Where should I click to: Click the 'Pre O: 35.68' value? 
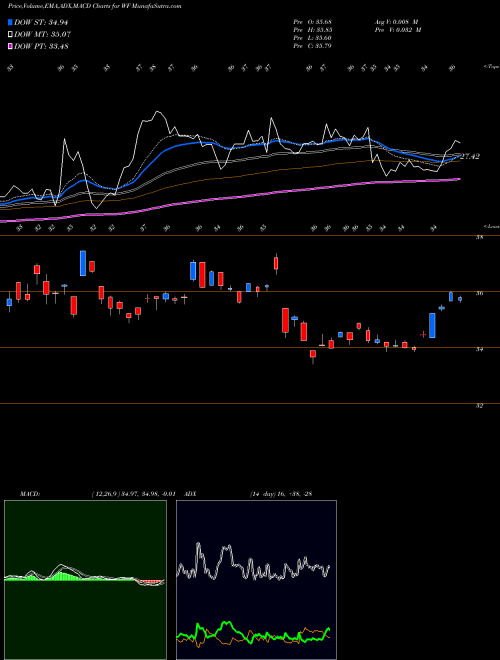[x=312, y=21]
